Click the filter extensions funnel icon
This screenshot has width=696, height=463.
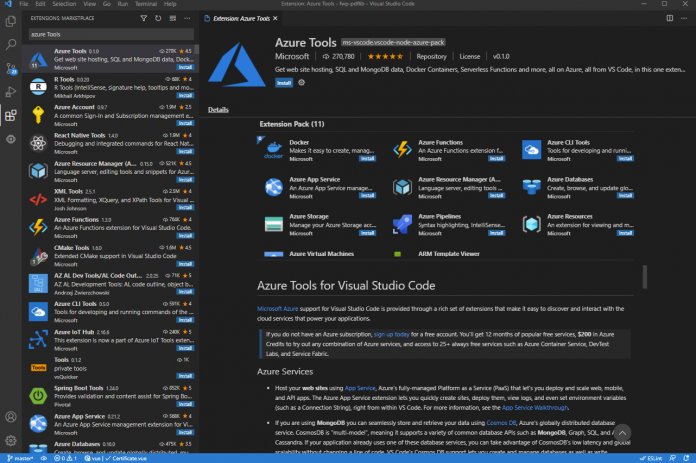[x=143, y=18]
